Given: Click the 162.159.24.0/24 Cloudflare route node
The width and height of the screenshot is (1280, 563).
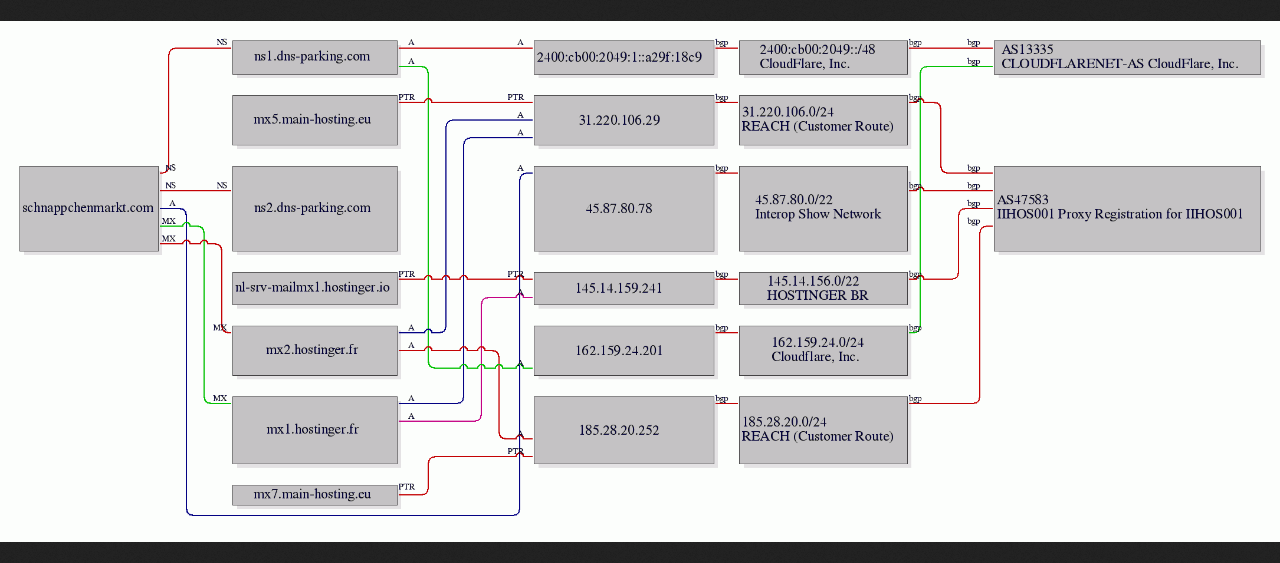Looking at the screenshot, I should [823, 350].
